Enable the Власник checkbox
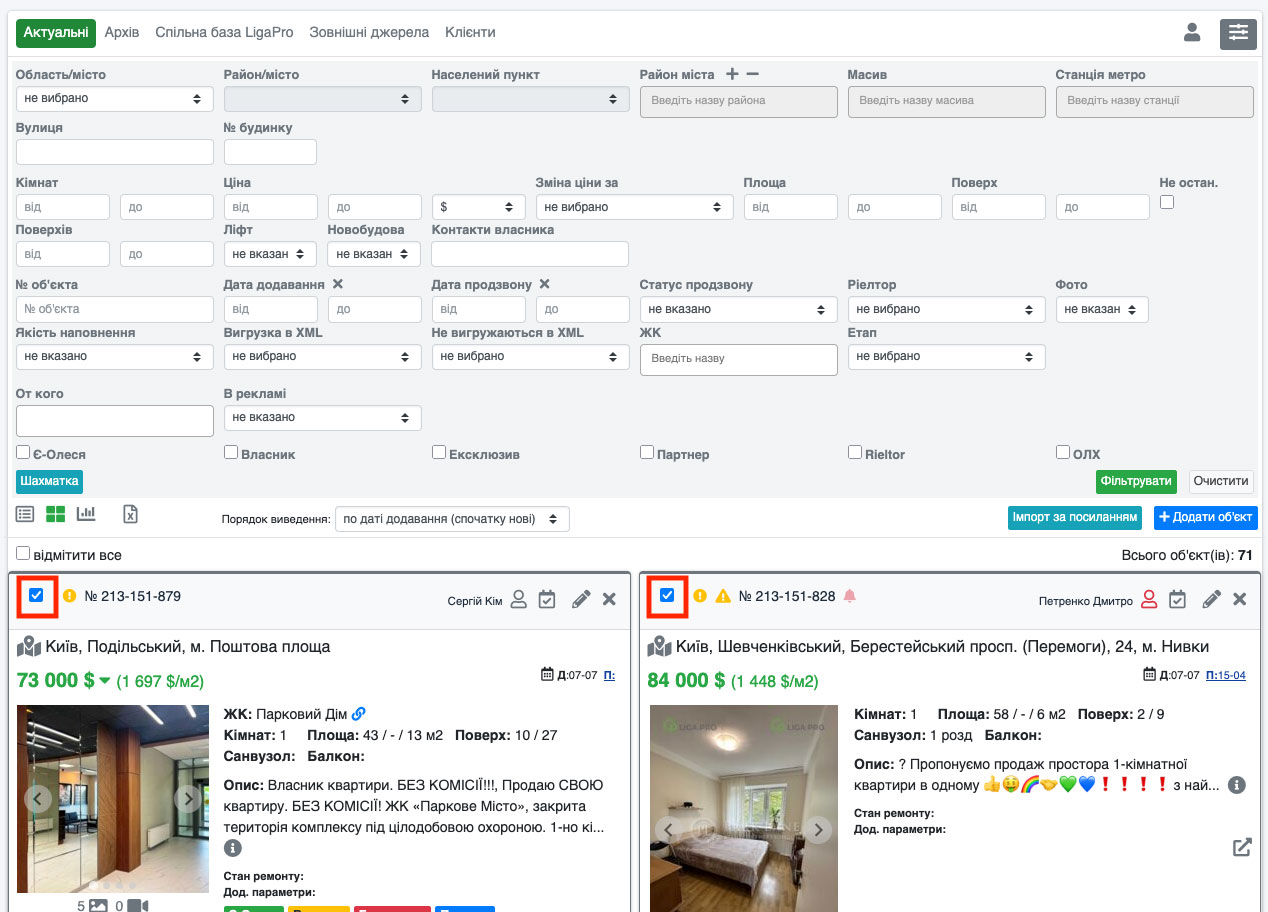1268x912 pixels. point(231,452)
